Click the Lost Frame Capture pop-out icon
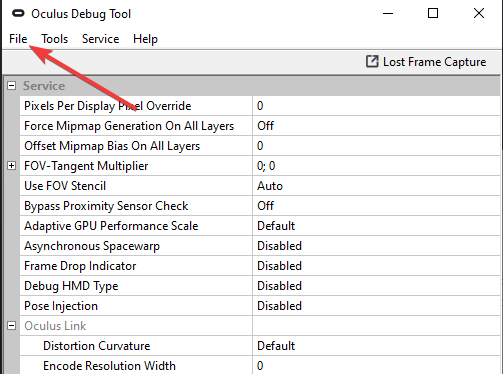503x374 pixels. pos(372,62)
